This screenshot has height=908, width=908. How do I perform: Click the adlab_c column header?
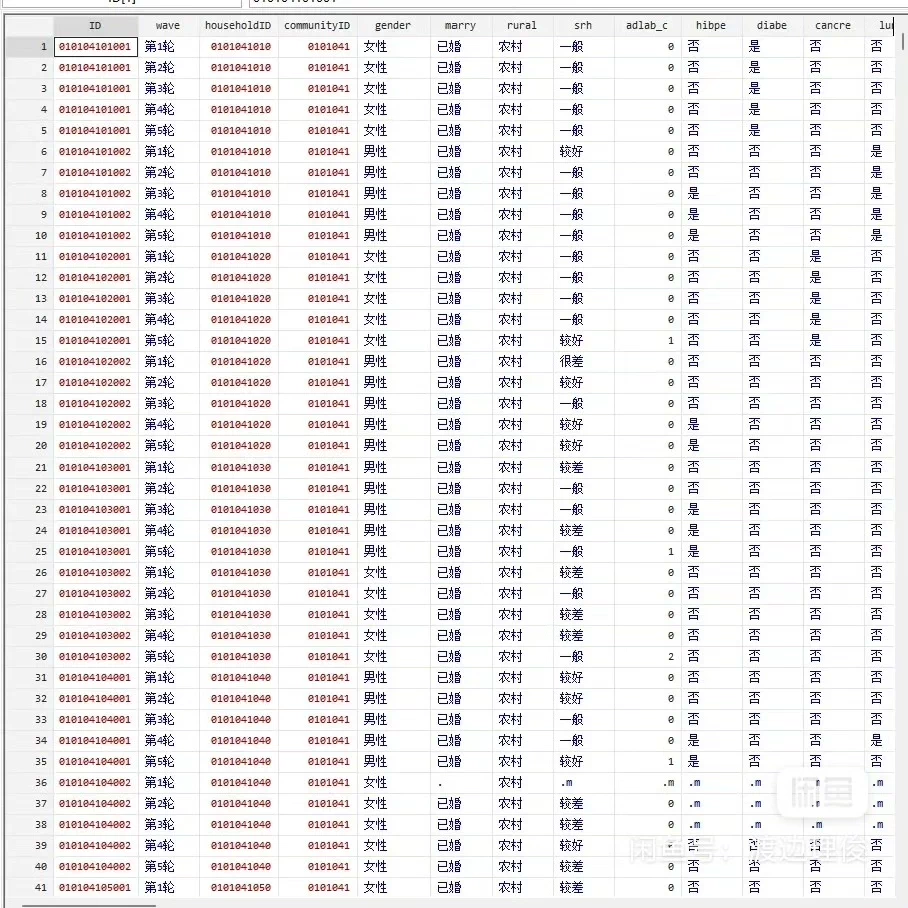pos(646,25)
